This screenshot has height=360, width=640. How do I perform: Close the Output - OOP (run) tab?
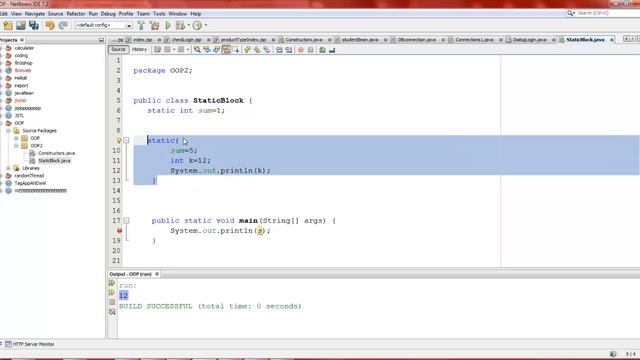pyautogui.click(x=157, y=274)
